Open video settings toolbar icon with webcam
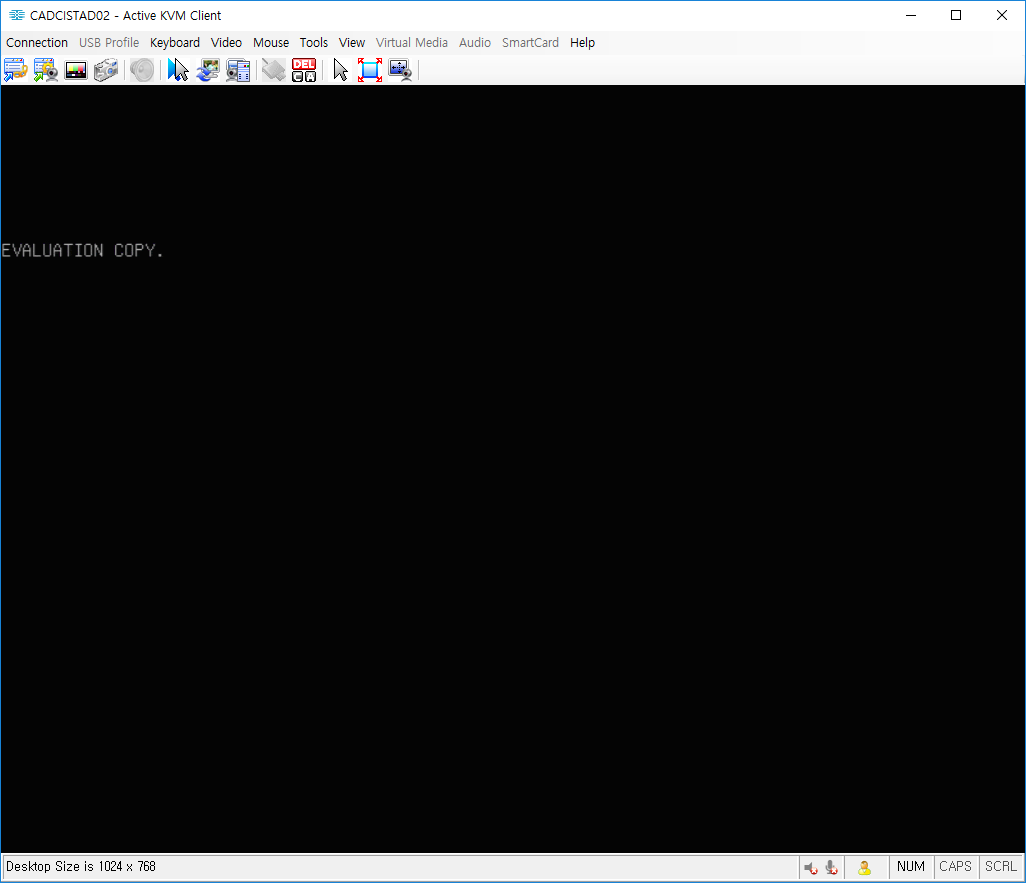The image size is (1026, 883). click(x=46, y=69)
